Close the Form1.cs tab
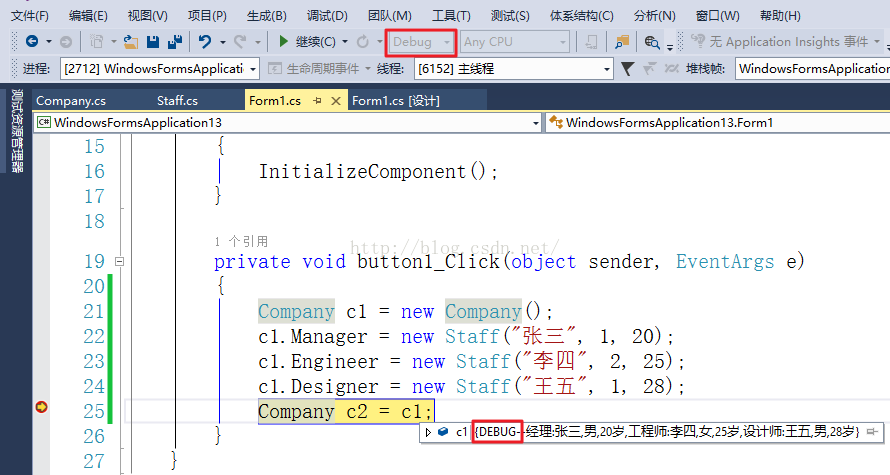This screenshot has height=475, width=890. pos(336,100)
